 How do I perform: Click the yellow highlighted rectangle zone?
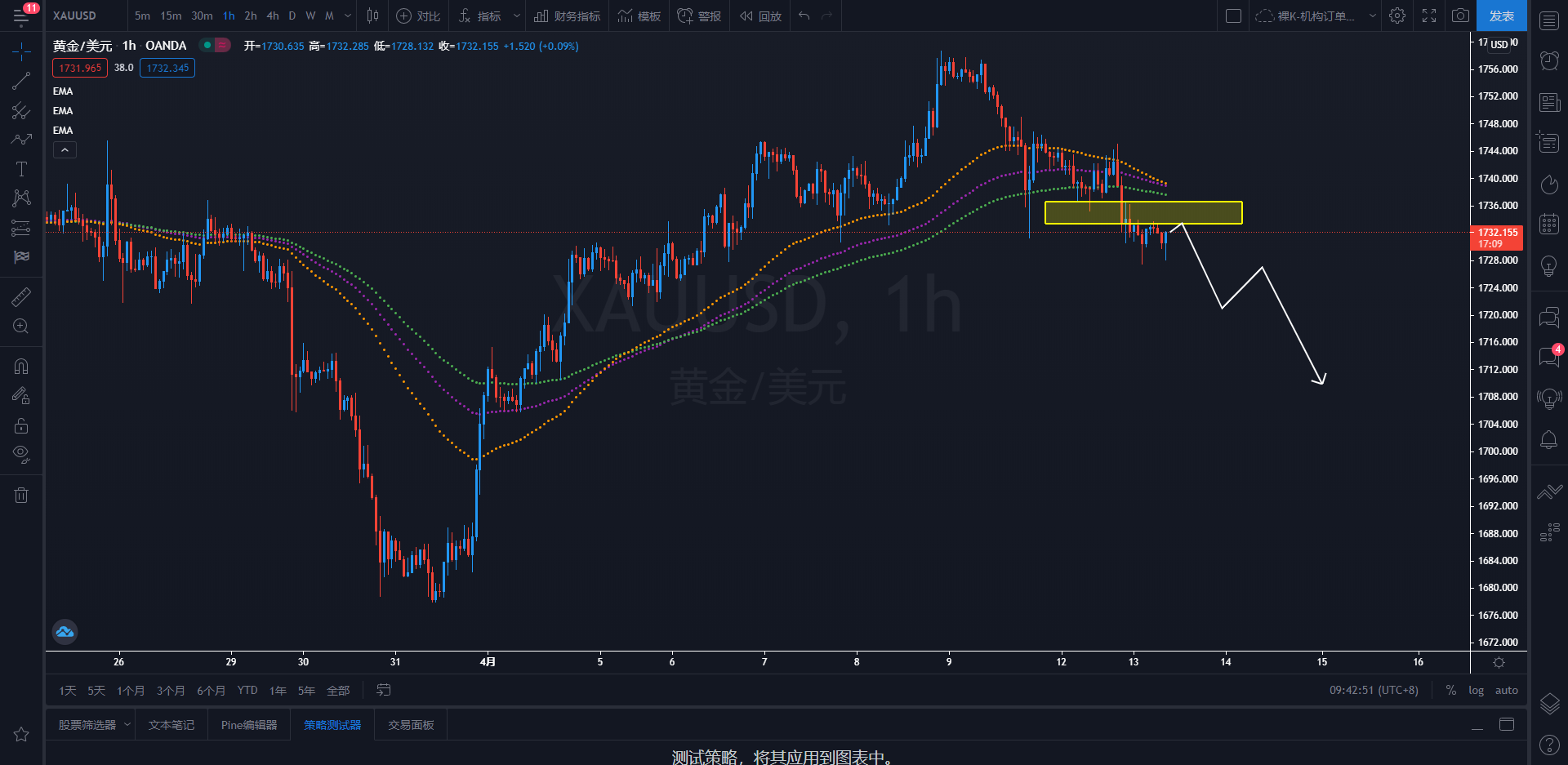[x=1143, y=212]
